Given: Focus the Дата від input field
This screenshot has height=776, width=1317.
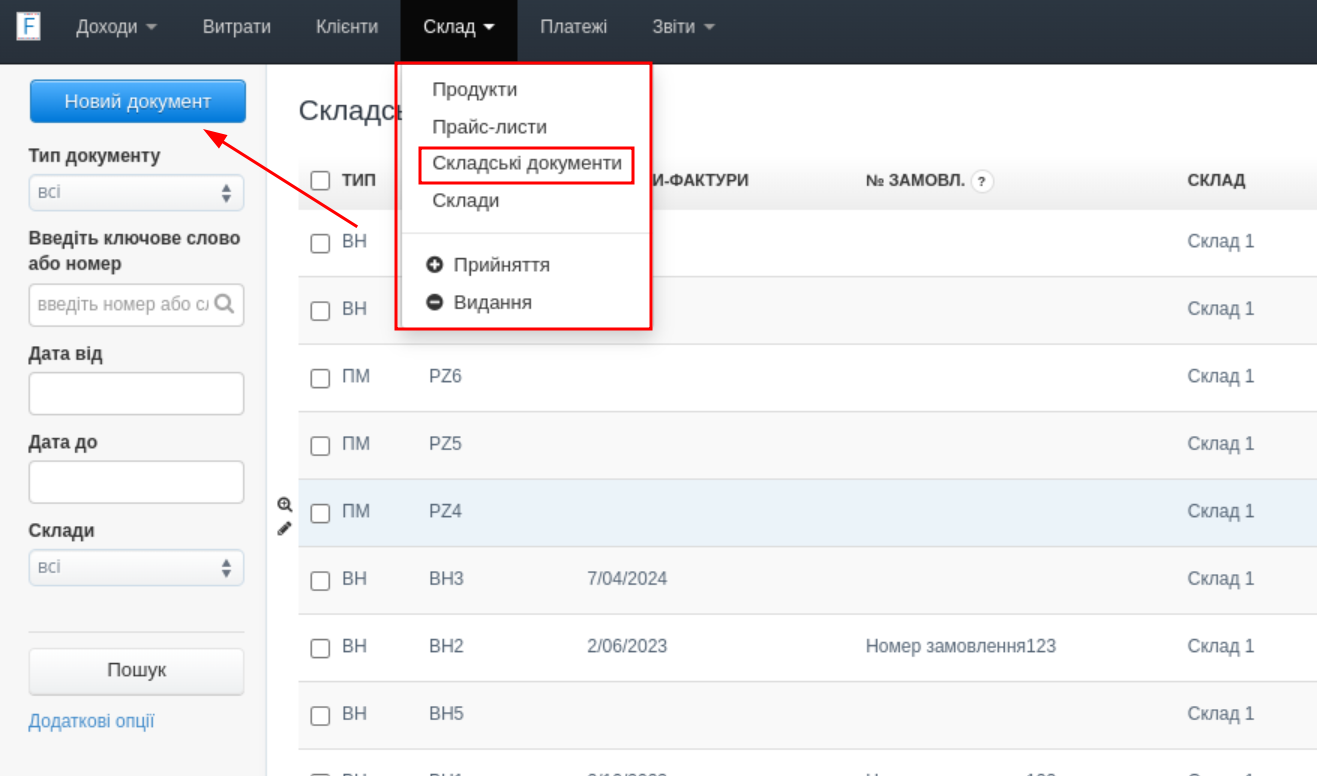Looking at the screenshot, I should tap(136, 393).
